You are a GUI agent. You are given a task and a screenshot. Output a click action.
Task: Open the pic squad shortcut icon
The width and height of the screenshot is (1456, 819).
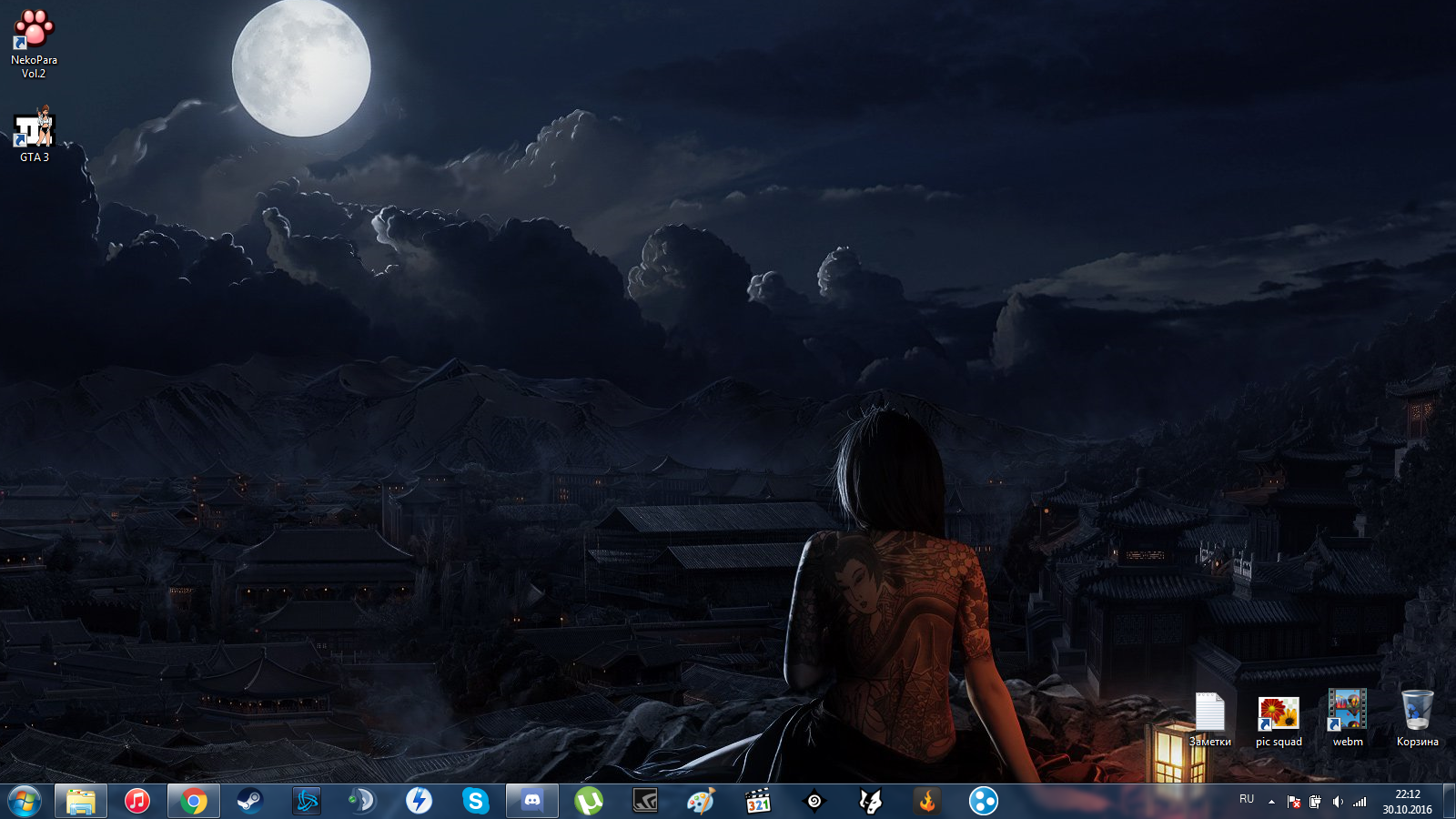(x=1279, y=720)
